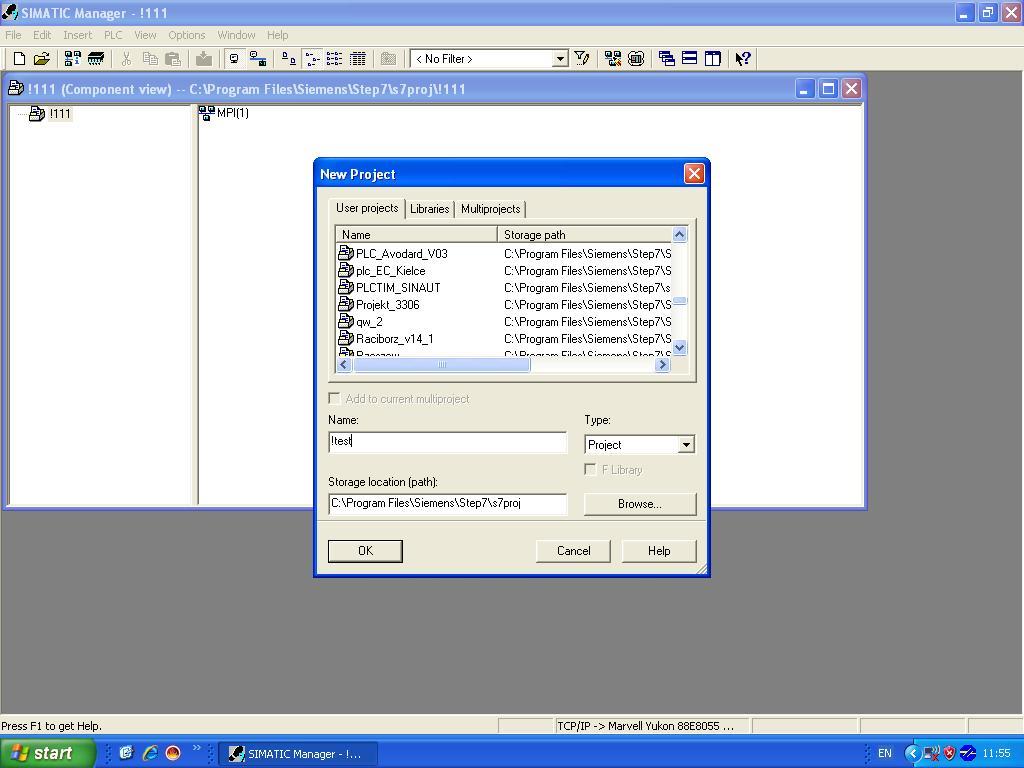Select the Small Icons view button
This screenshot has width=1024, height=768.
click(312, 59)
